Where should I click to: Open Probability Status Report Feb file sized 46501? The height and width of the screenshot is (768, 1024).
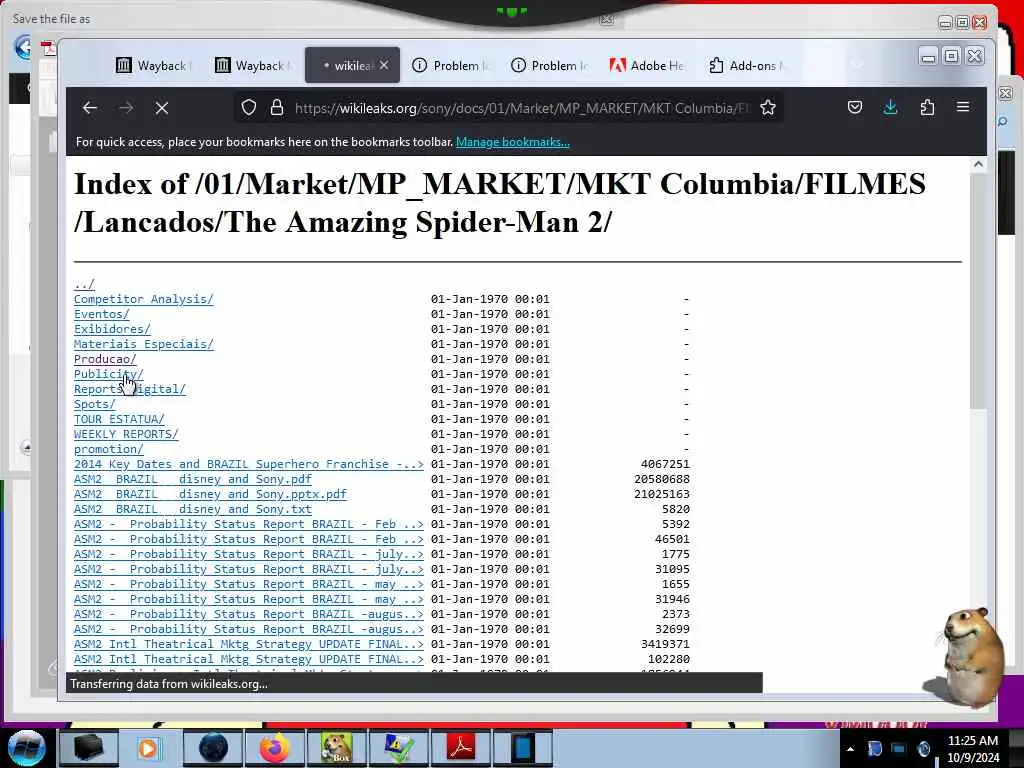pos(249,539)
